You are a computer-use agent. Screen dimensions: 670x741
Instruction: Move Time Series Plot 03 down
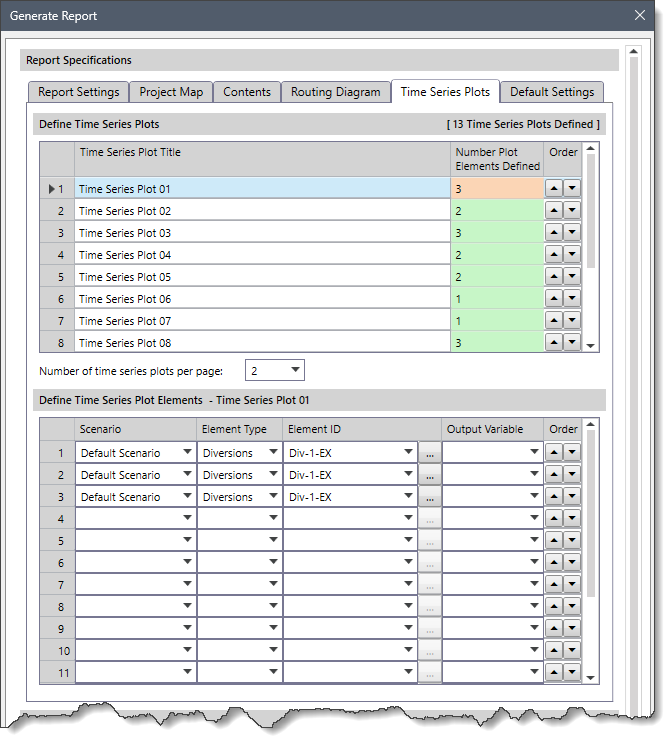[x=572, y=232]
